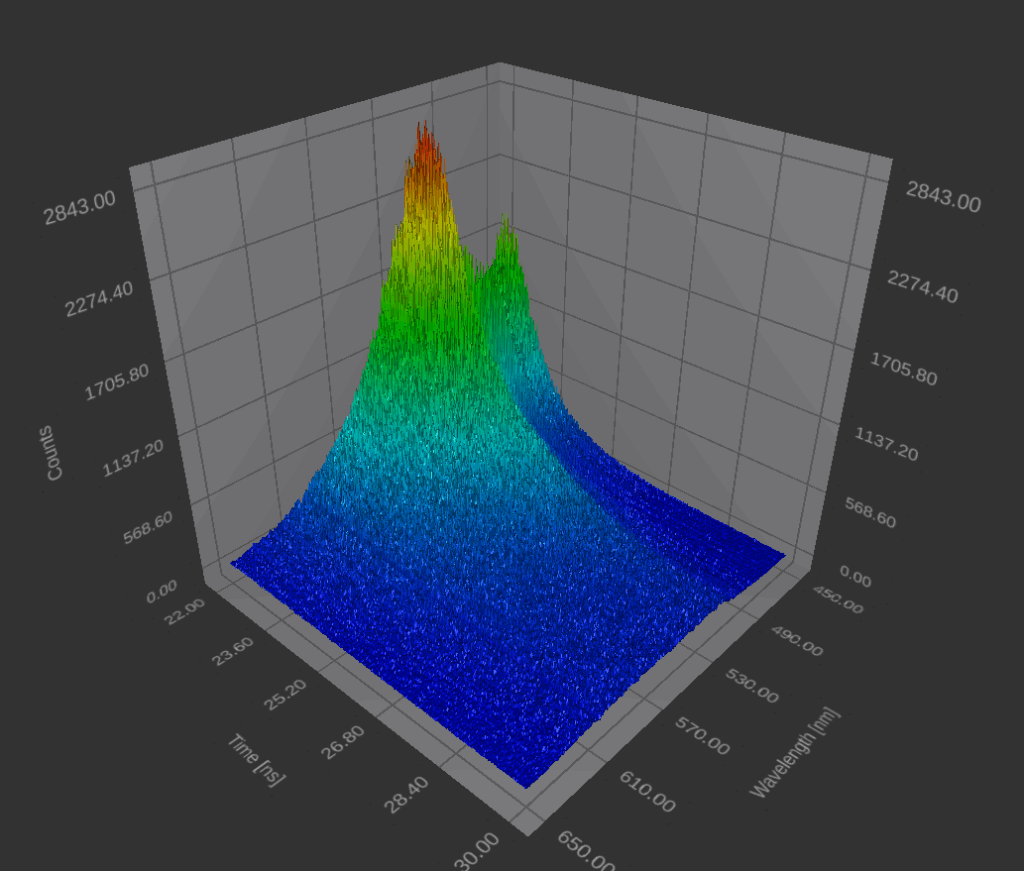Click the 610.00 Wavelength tick label
The width and height of the screenshot is (1024, 871).
pos(645,794)
